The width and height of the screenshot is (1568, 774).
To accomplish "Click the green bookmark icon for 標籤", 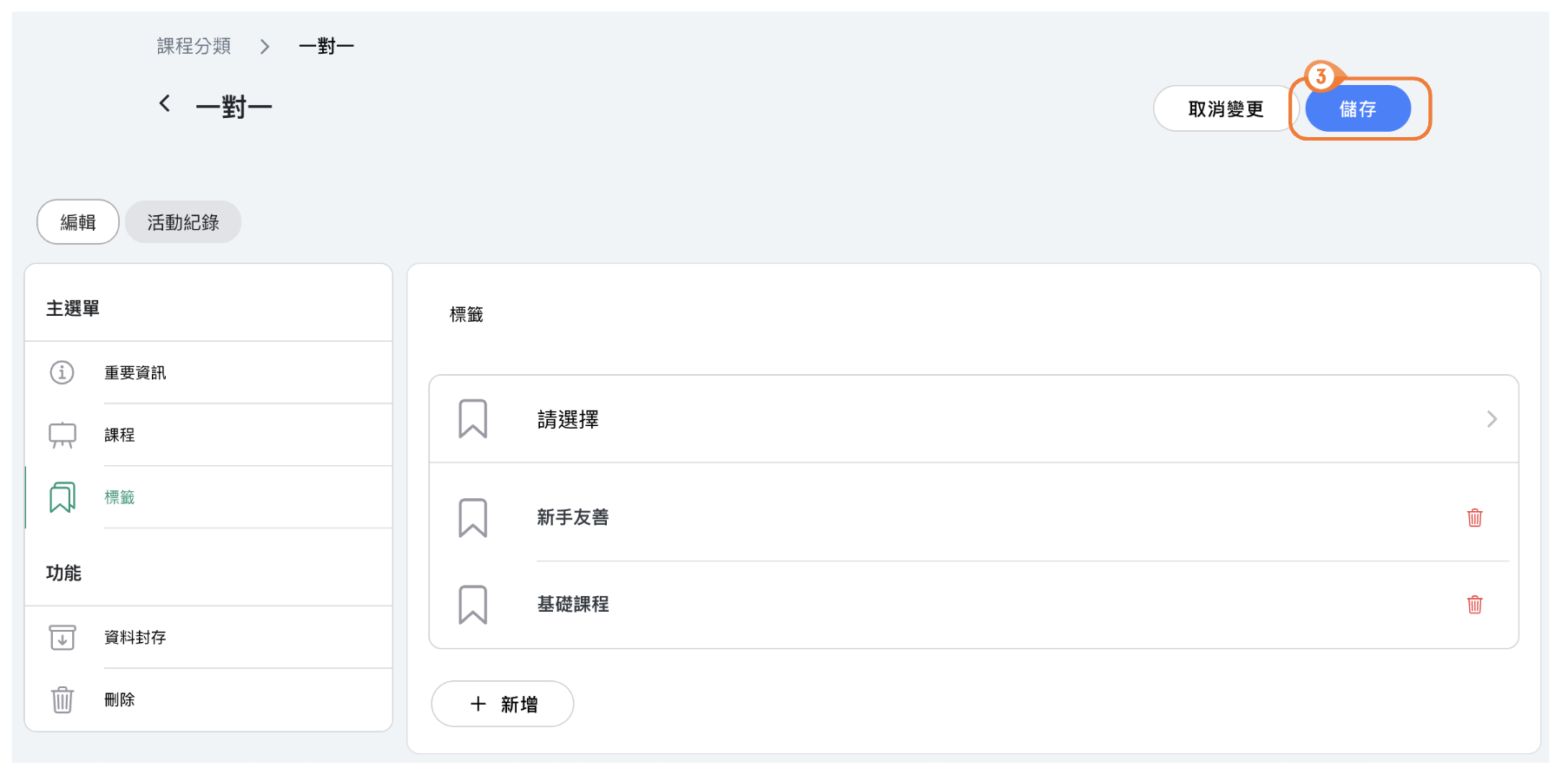I will (63, 497).
